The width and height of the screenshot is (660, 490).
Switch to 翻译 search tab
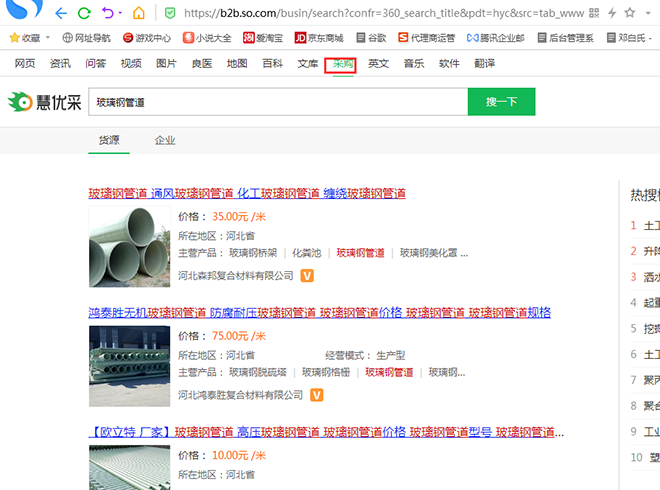tap(484, 64)
